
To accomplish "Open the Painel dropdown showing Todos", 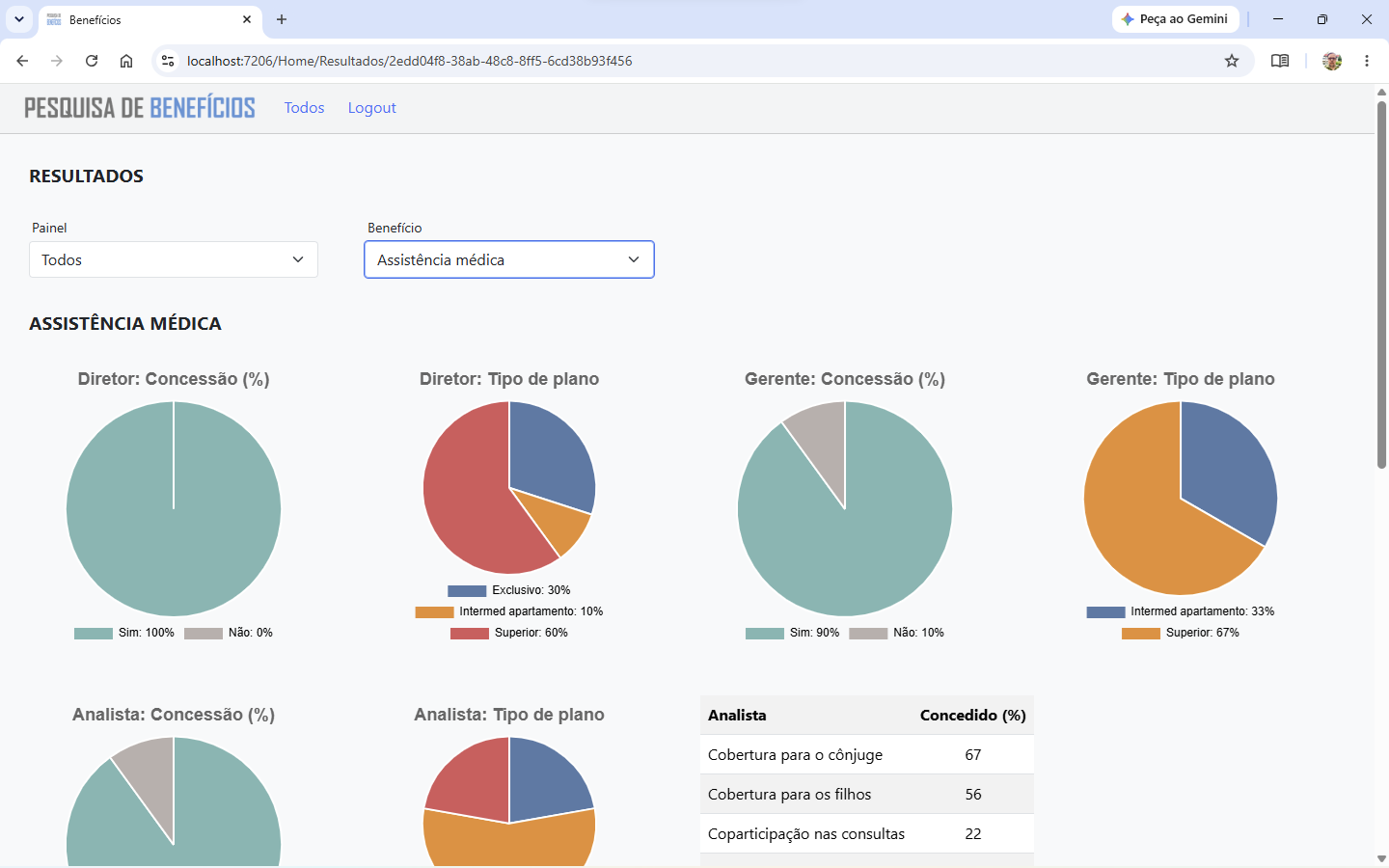I will pos(174,259).
